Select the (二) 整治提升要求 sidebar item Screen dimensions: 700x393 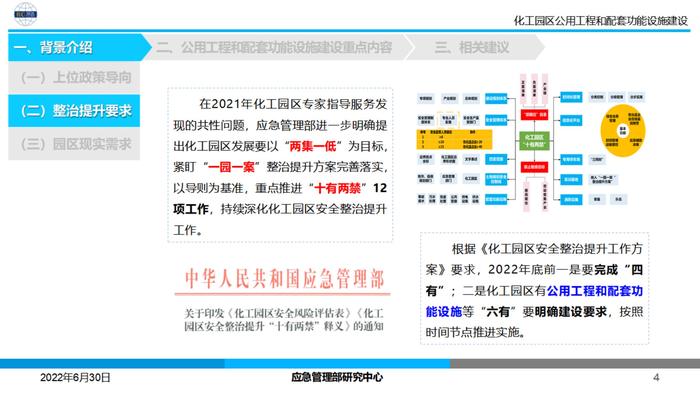tap(74, 110)
